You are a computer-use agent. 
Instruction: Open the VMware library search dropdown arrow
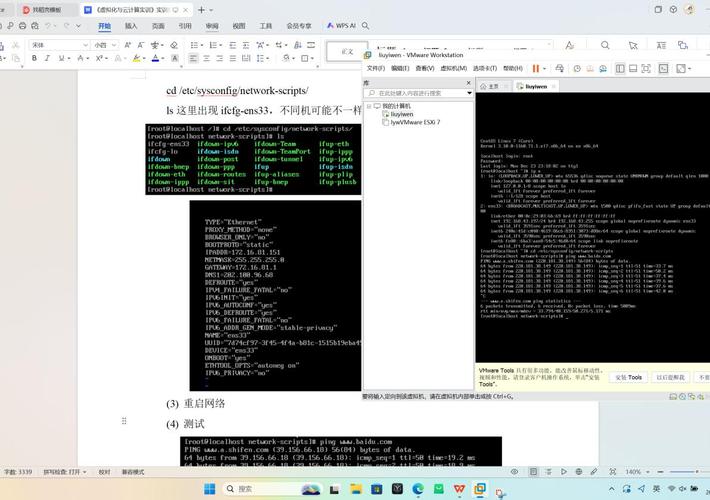(469, 93)
